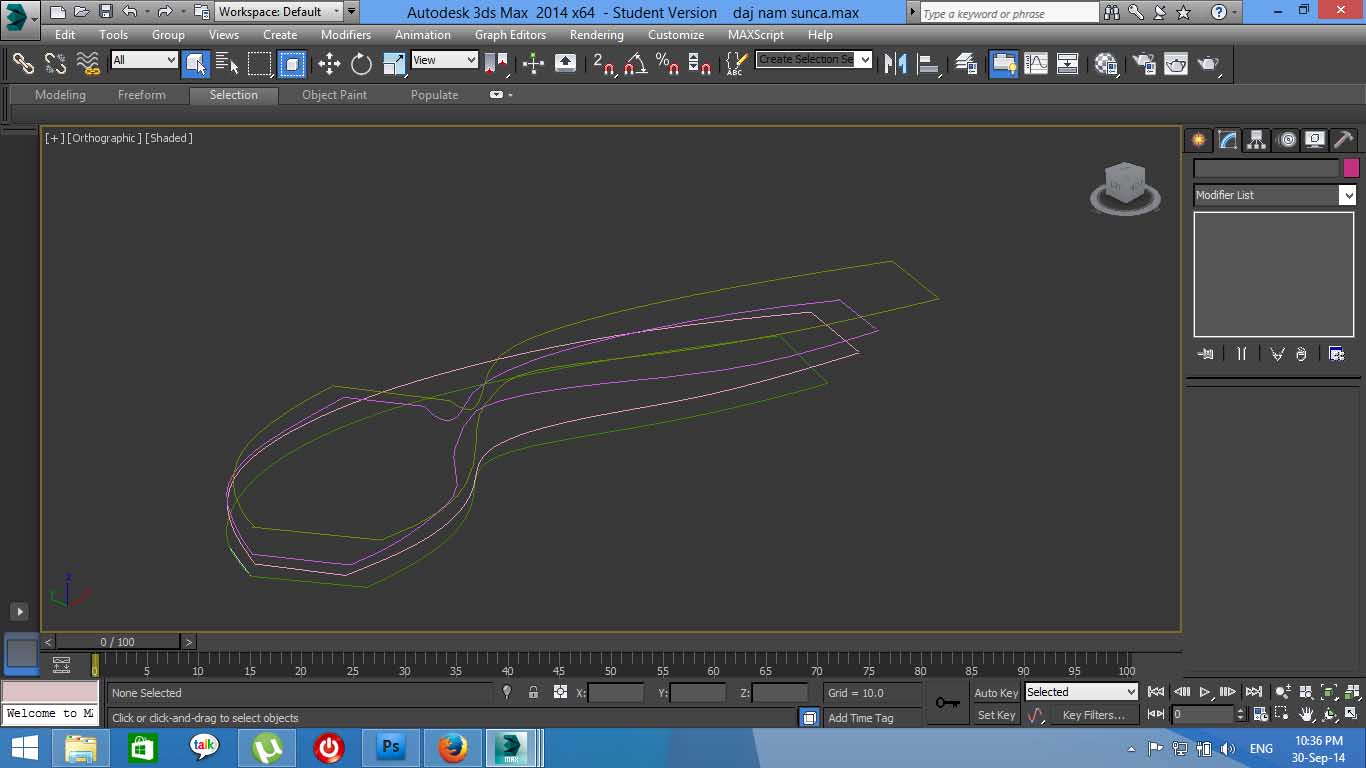Expand the View reference coordinate dropdown
The height and width of the screenshot is (768, 1366).
point(445,60)
